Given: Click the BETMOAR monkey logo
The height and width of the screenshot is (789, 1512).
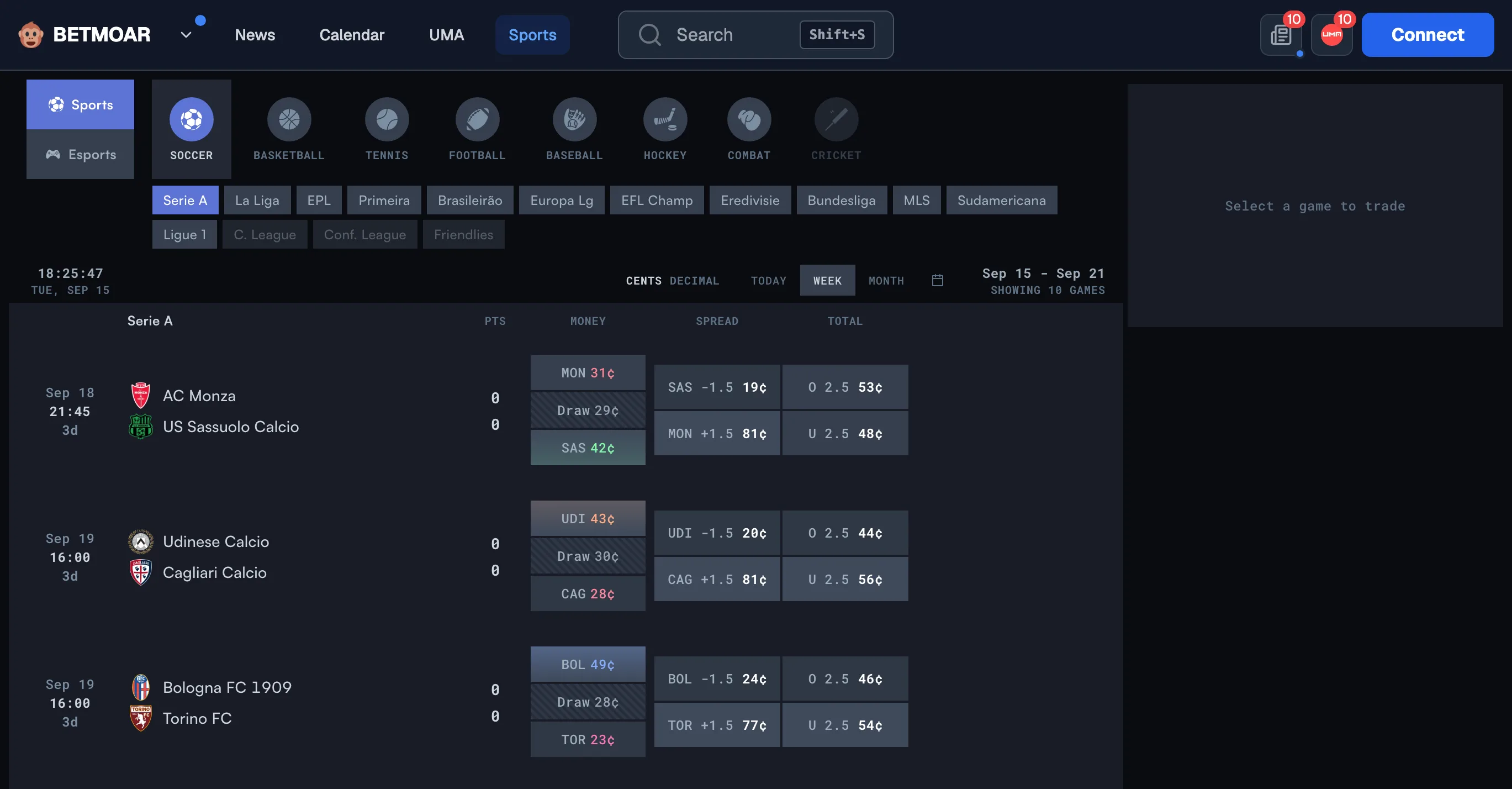Looking at the screenshot, I should click(x=30, y=35).
